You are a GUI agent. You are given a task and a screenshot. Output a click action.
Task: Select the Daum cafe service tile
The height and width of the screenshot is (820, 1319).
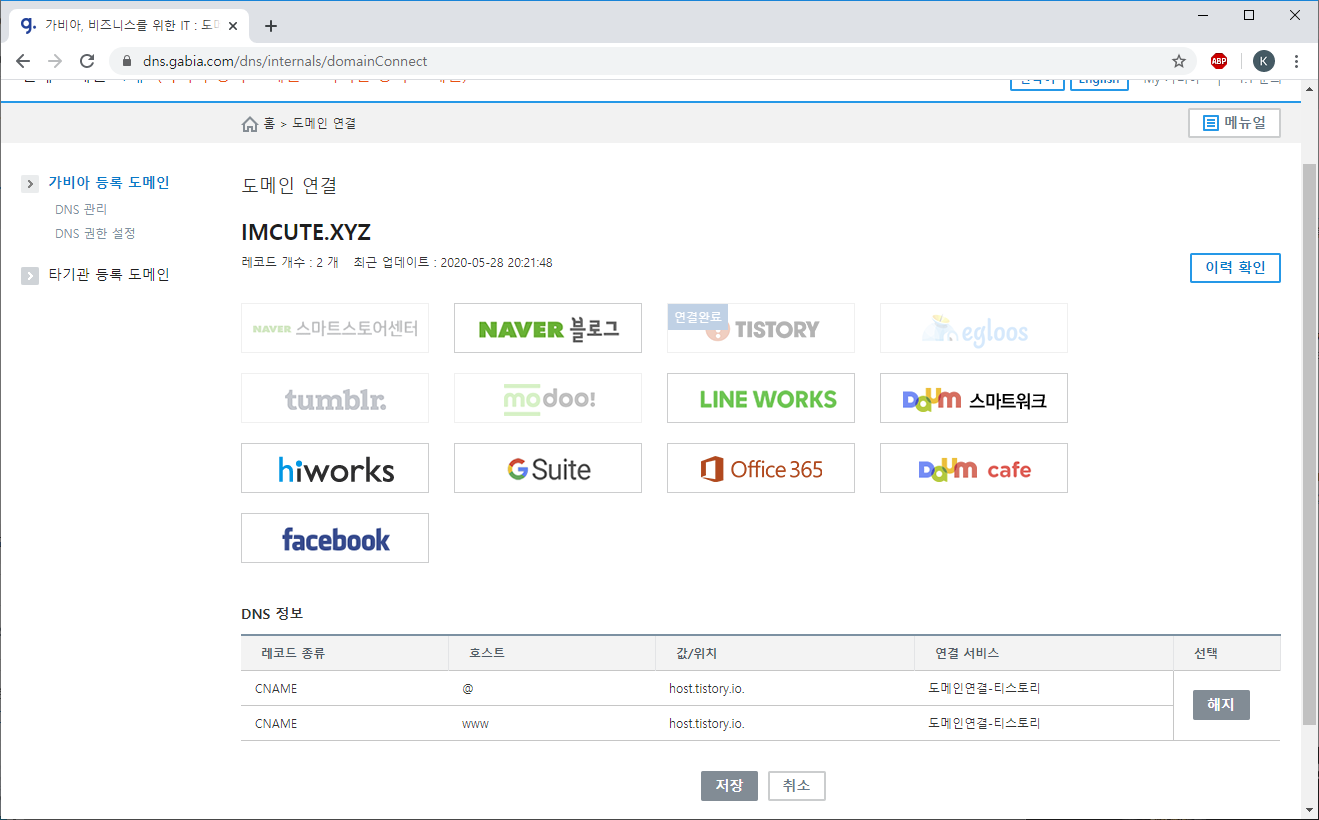[974, 468]
